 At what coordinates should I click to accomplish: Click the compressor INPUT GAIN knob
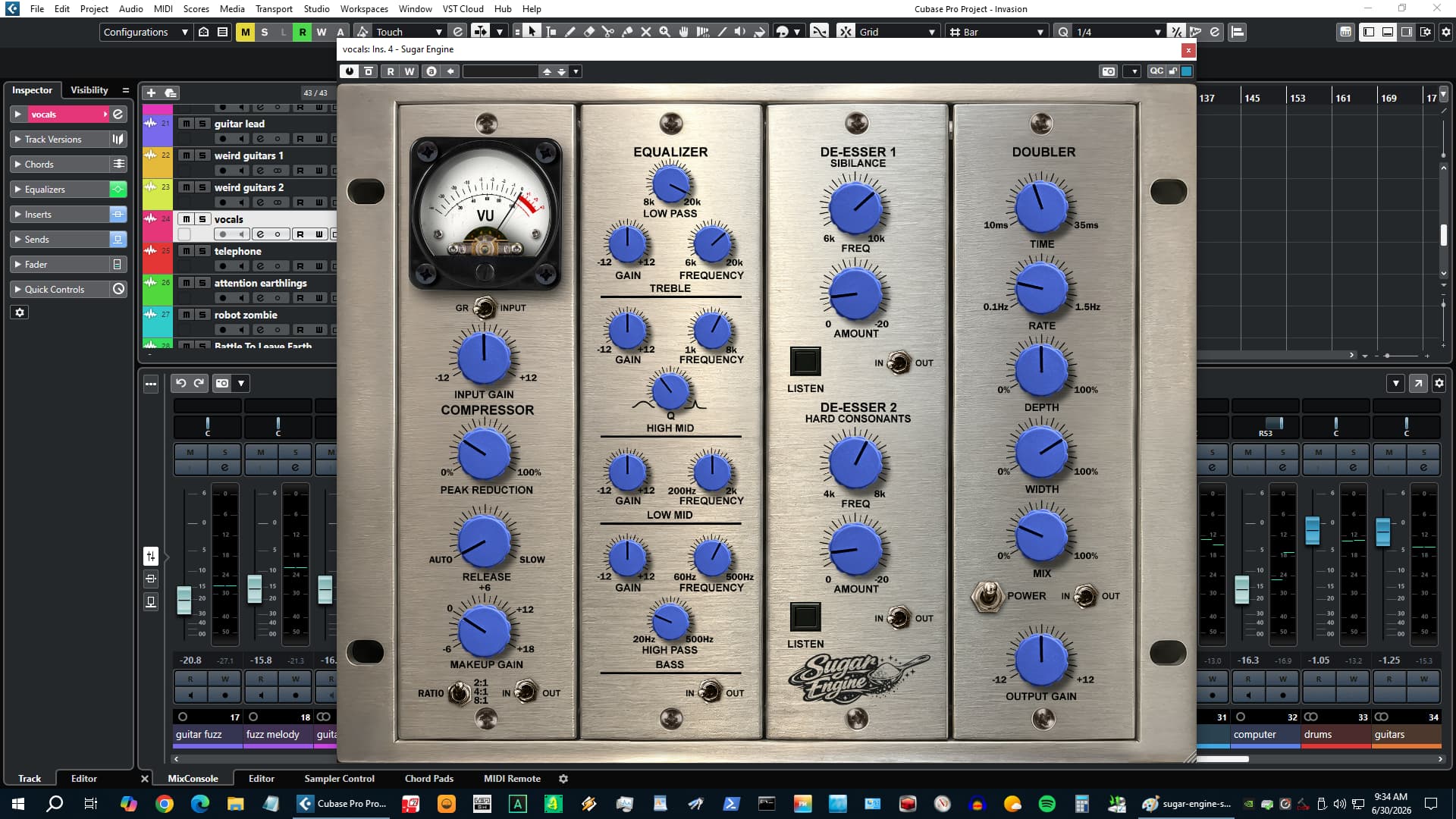pyautogui.click(x=484, y=357)
